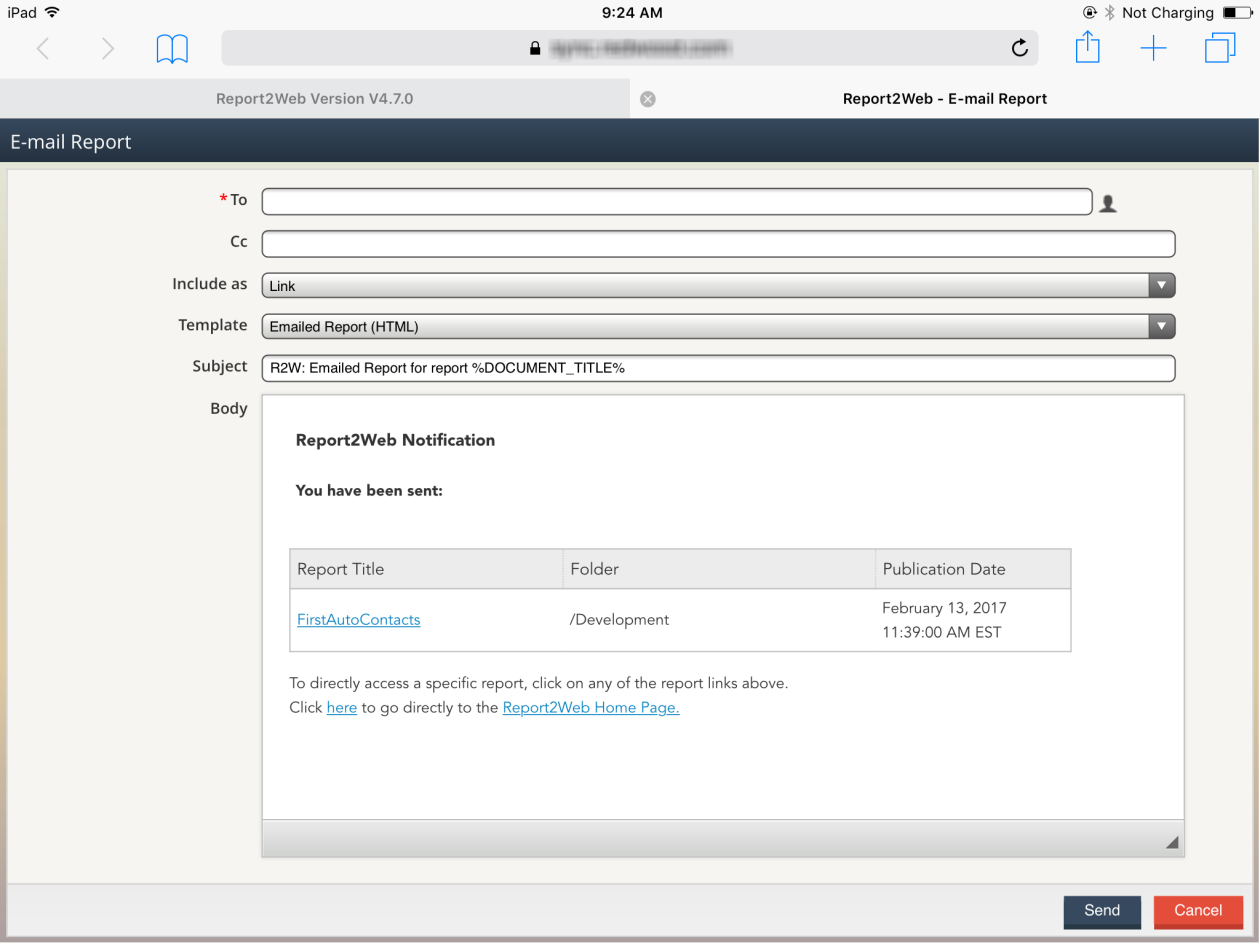
Task: Open the Template dropdown
Action: [1161, 326]
